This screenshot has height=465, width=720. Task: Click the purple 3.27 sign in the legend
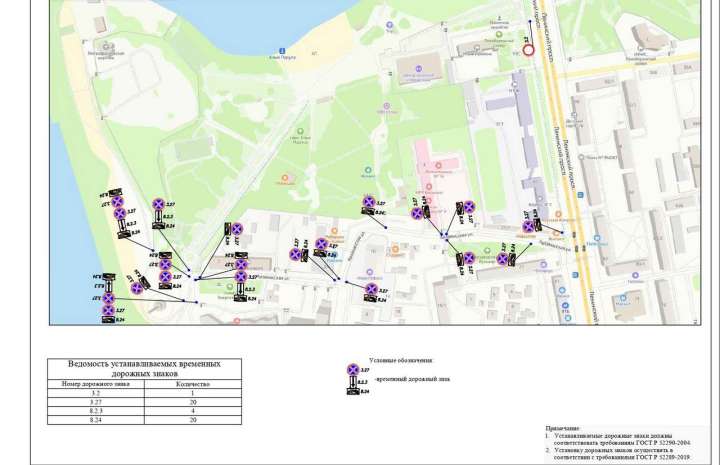click(x=352, y=371)
